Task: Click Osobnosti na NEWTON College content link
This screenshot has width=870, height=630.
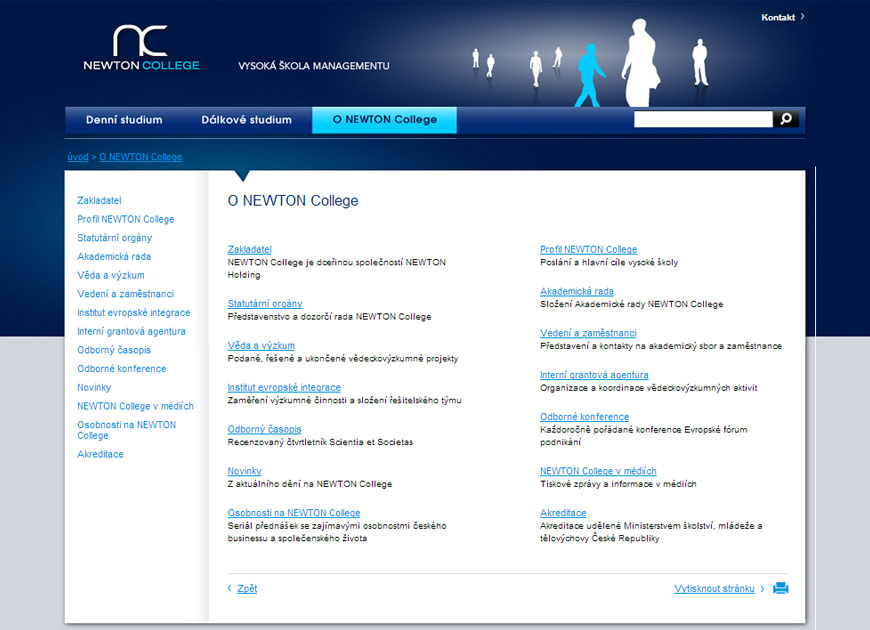Action: coord(294,513)
